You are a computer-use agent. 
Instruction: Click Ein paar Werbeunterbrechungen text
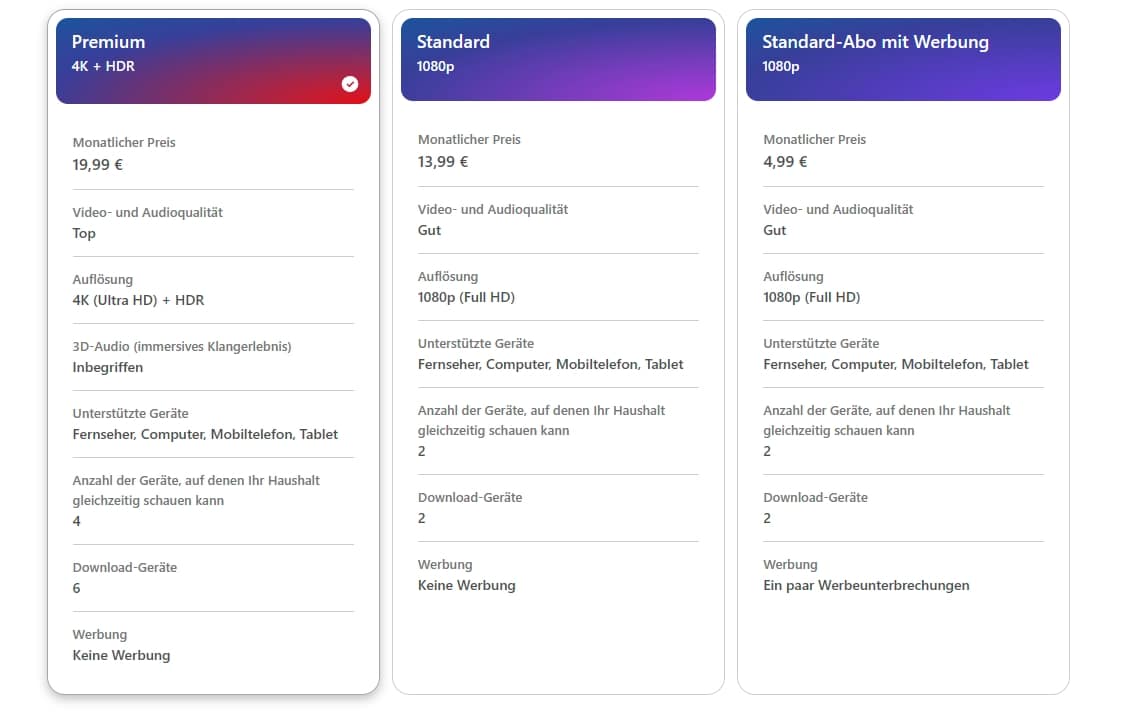[x=866, y=585]
